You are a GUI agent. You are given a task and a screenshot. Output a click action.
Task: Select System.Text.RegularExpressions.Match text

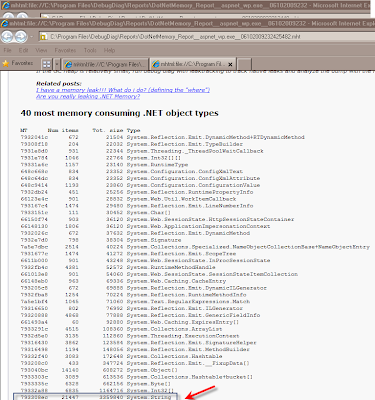(x=188, y=302)
